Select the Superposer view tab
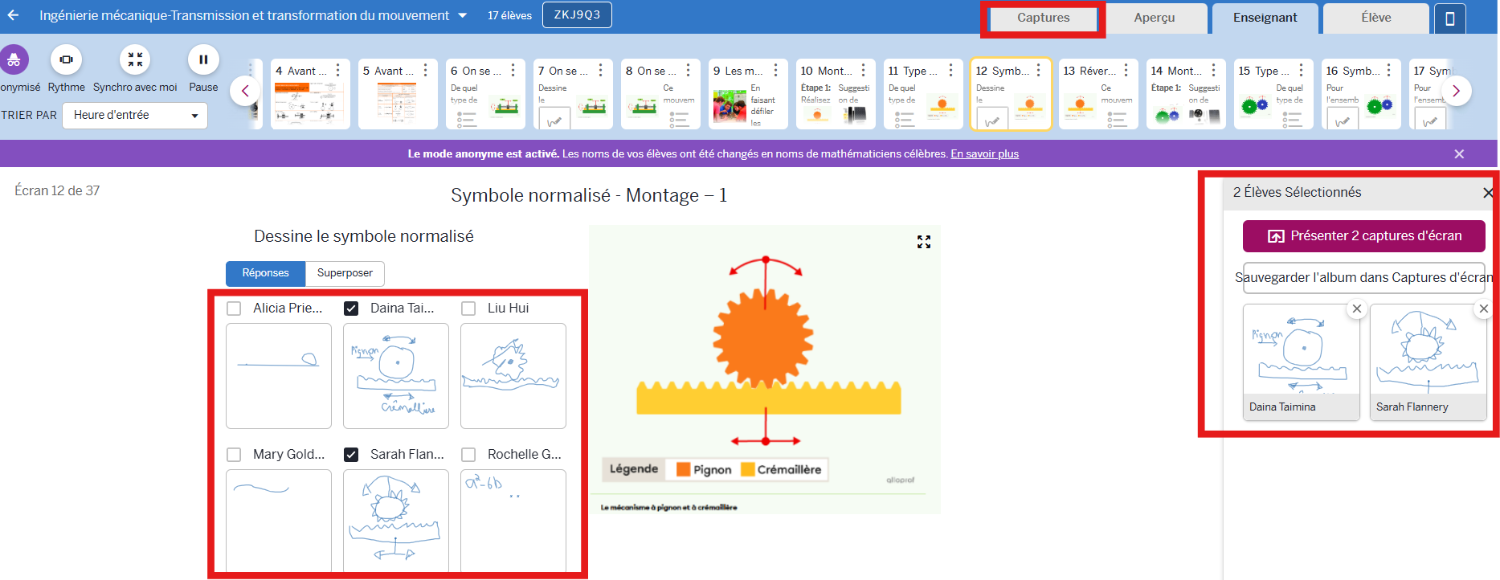Viewport: 1500px width, 580px height. coord(344,273)
